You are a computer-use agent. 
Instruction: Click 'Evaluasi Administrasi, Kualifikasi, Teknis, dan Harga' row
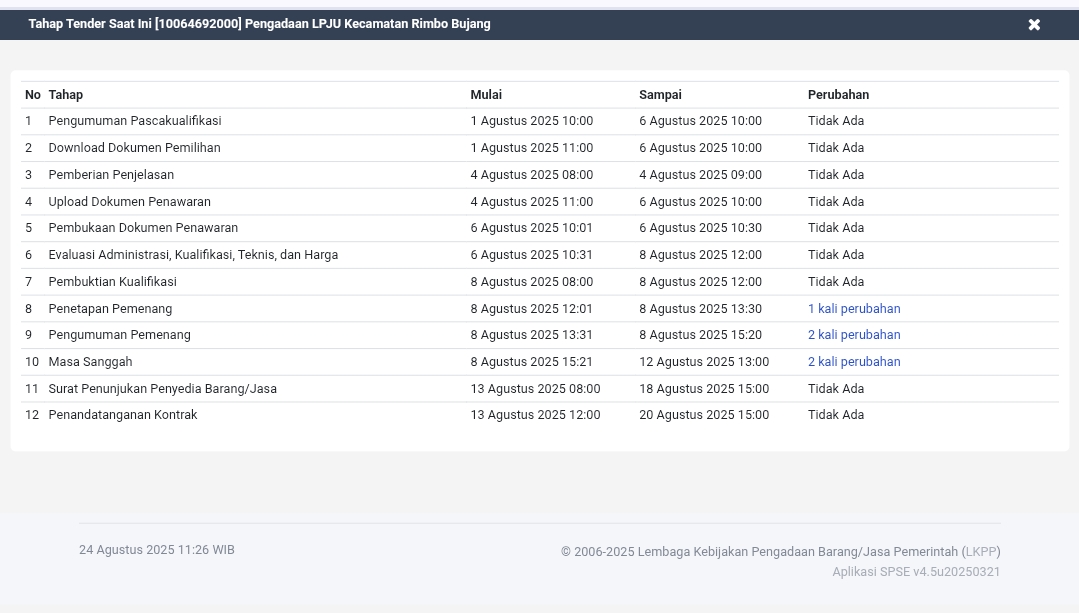tap(193, 254)
